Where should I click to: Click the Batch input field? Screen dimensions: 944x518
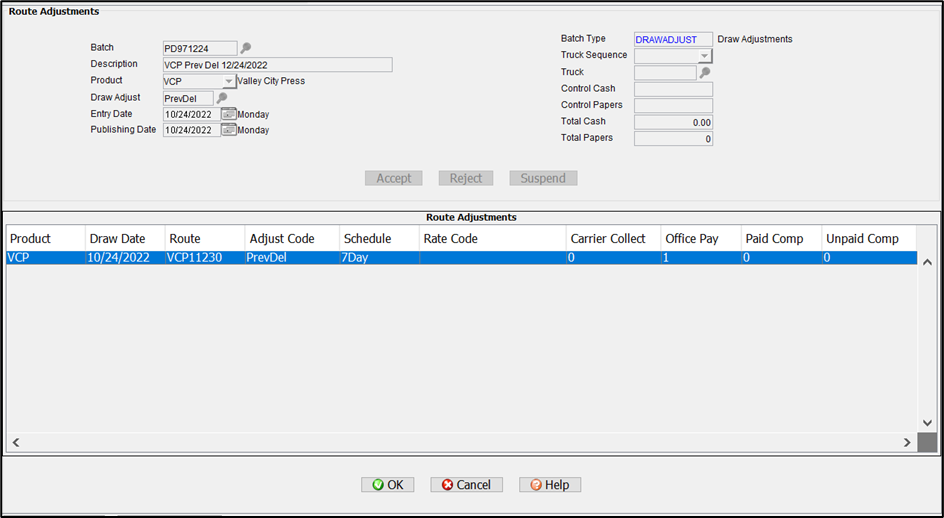click(200, 48)
